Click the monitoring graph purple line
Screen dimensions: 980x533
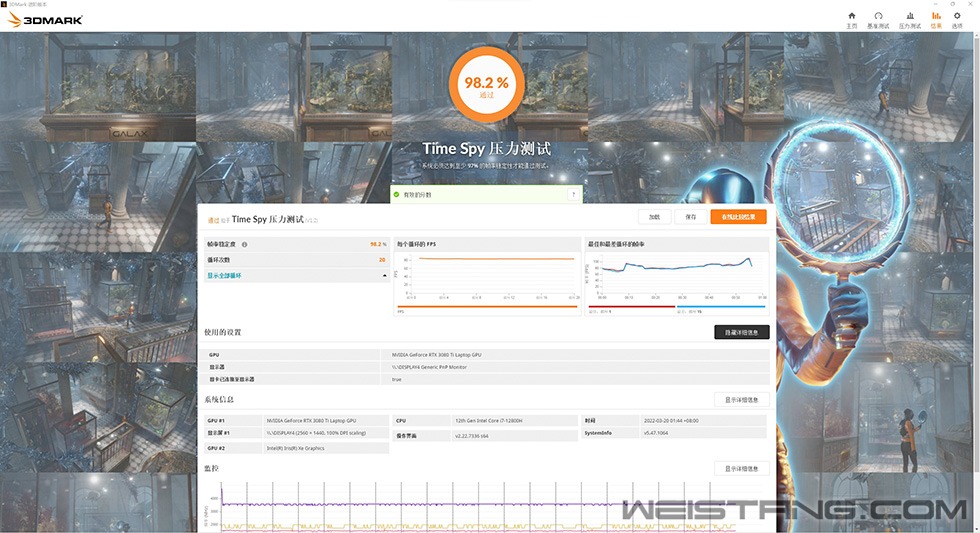tap(400, 504)
